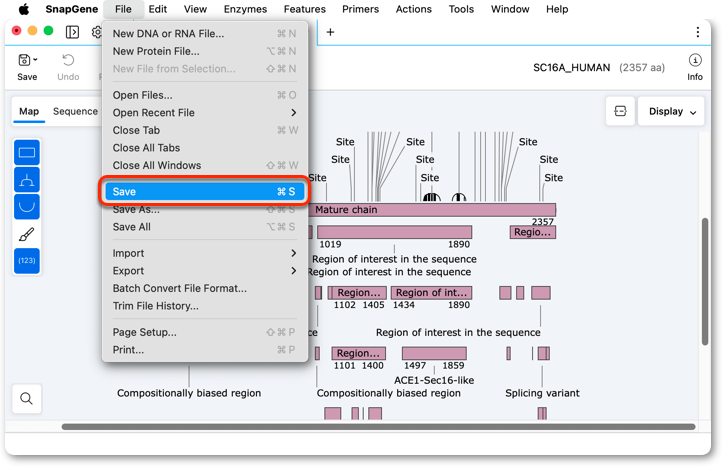The image size is (722, 466).
Task: Open the Actions menu
Action: 413,9
